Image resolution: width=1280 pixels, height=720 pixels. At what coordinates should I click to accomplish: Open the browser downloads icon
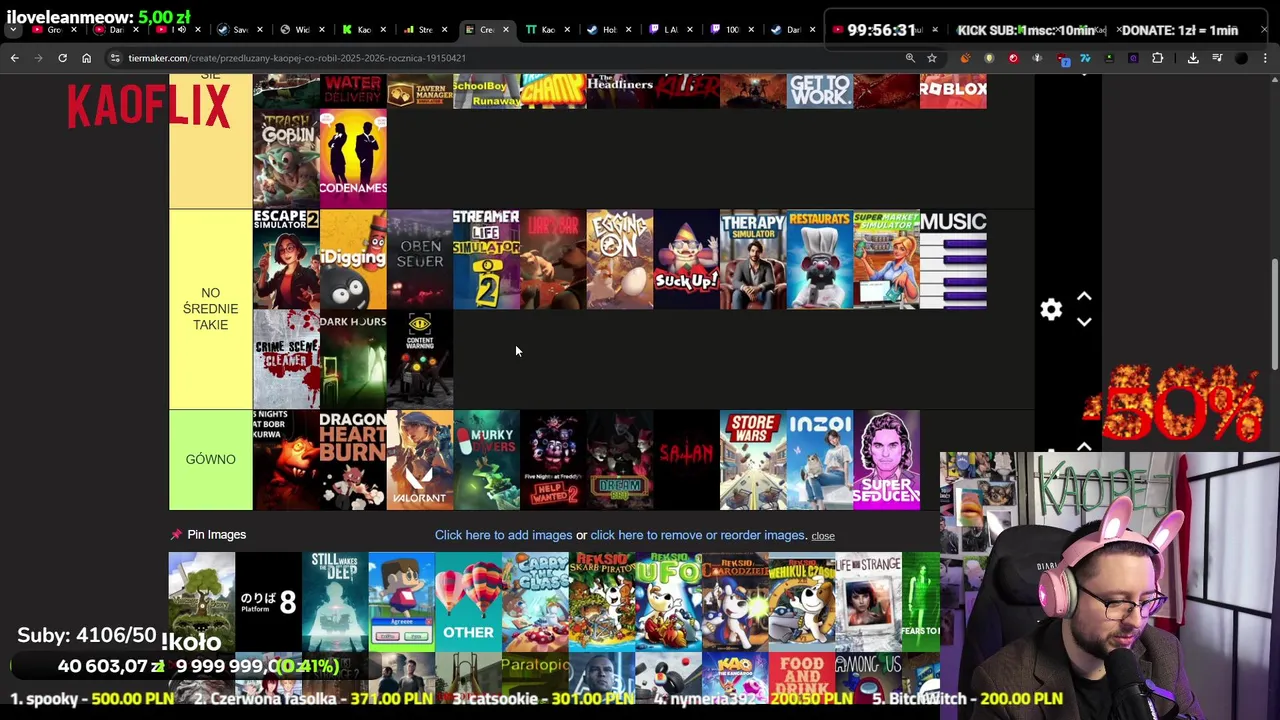click(x=1193, y=58)
